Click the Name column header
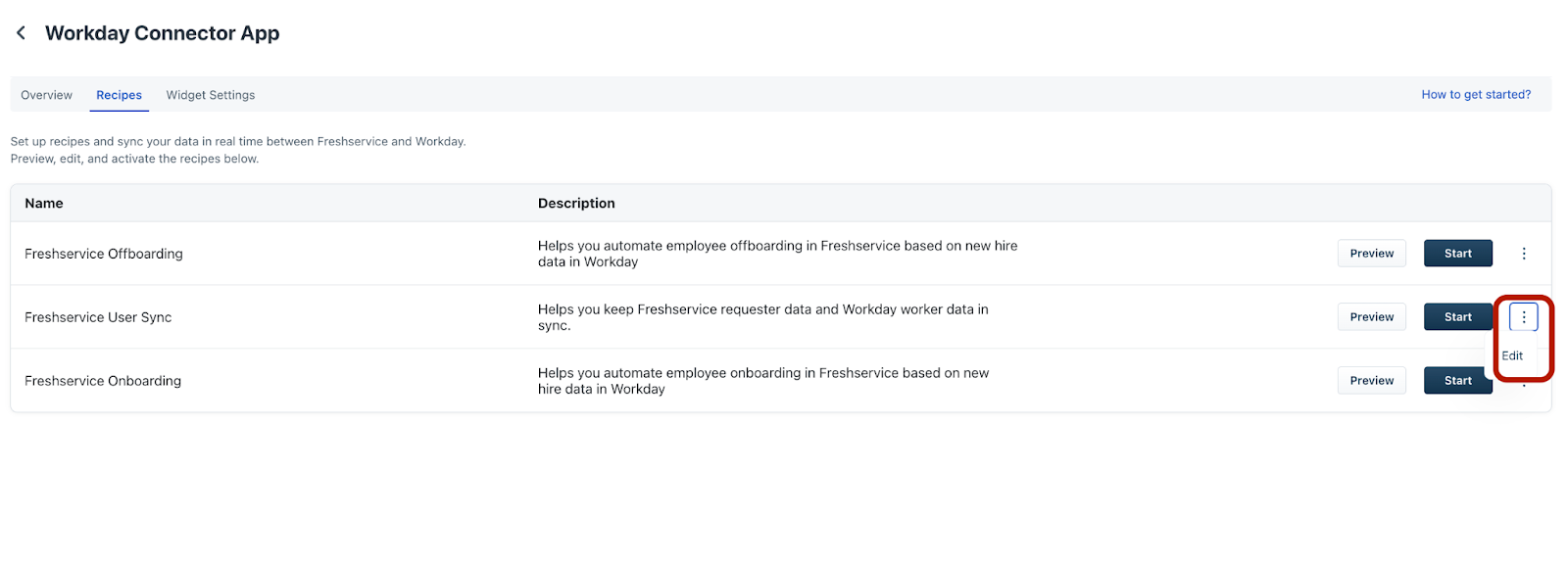Image resolution: width=1568 pixels, height=566 pixels. tap(44, 203)
